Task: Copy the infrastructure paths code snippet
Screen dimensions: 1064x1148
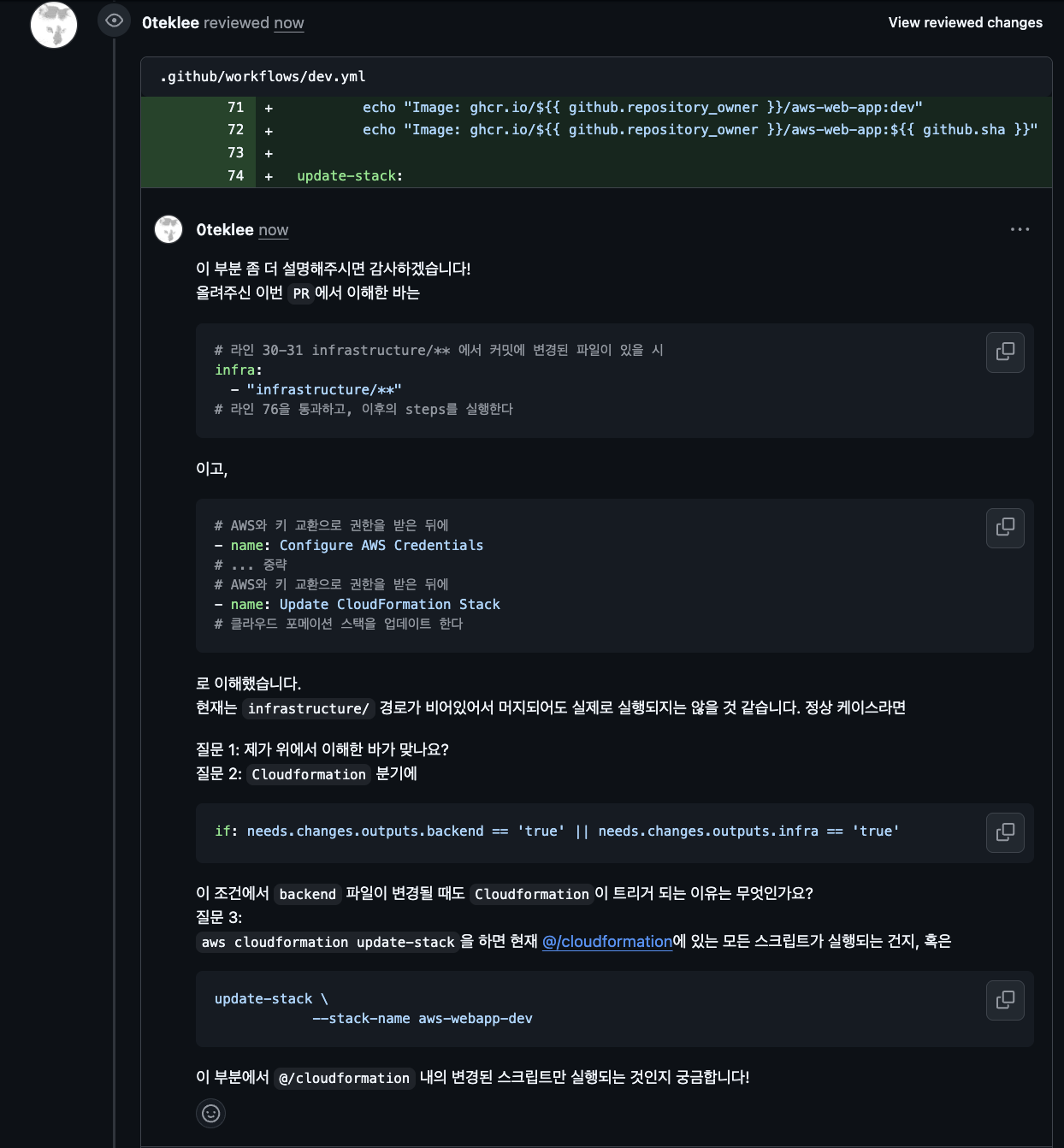Action: [1005, 352]
